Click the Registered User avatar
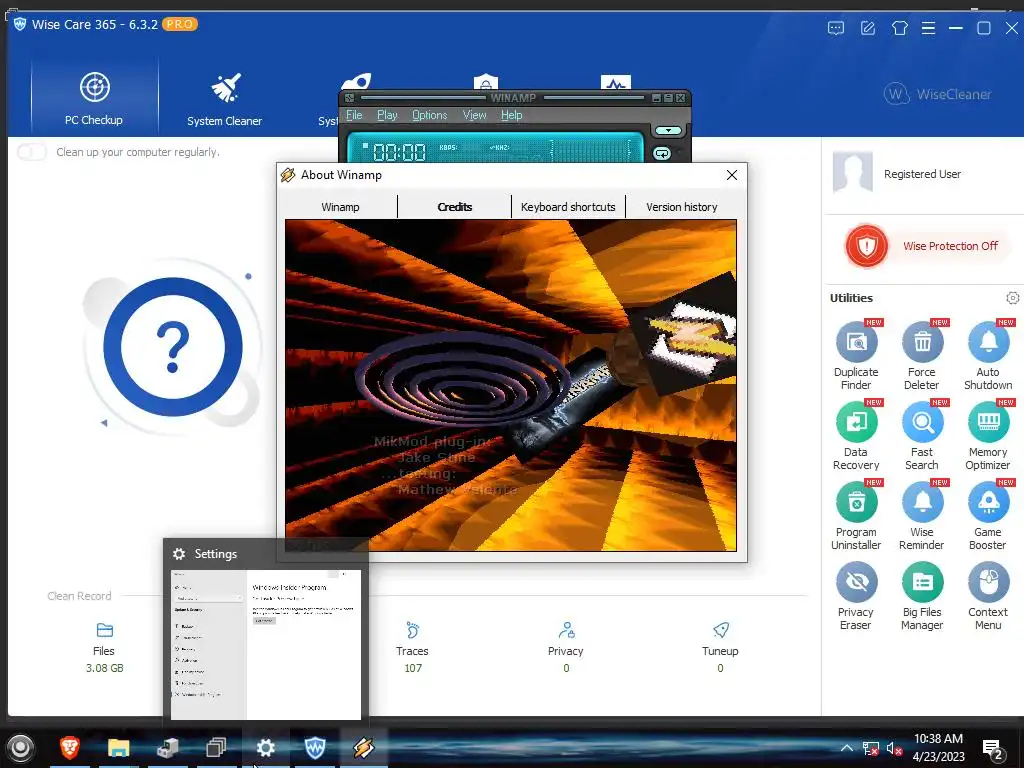Screen dimensions: 1024x768 coord(853,172)
